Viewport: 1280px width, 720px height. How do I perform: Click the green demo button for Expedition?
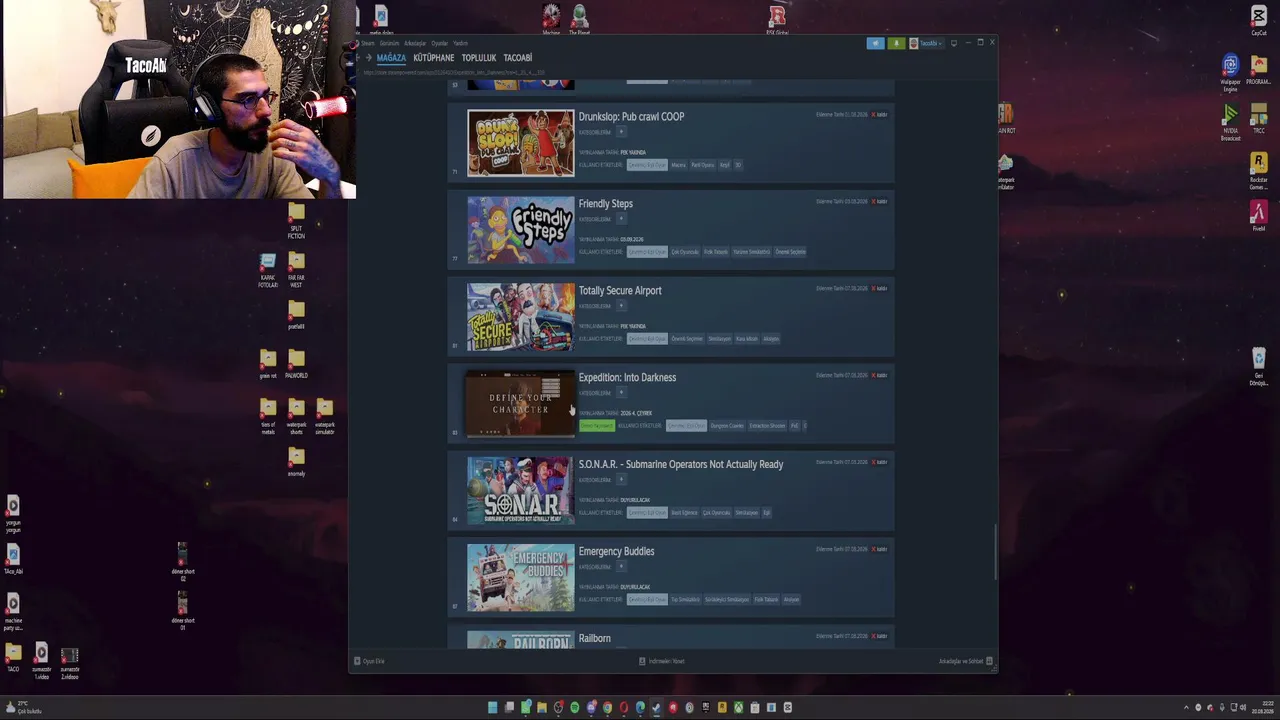(597, 426)
